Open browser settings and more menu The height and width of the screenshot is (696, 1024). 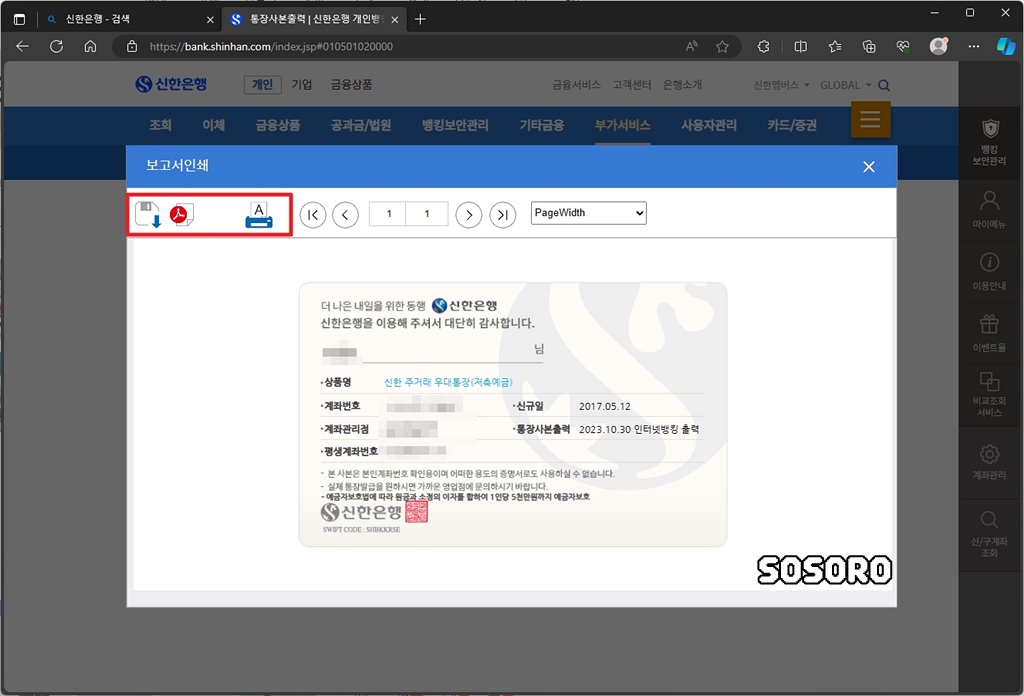(974, 46)
